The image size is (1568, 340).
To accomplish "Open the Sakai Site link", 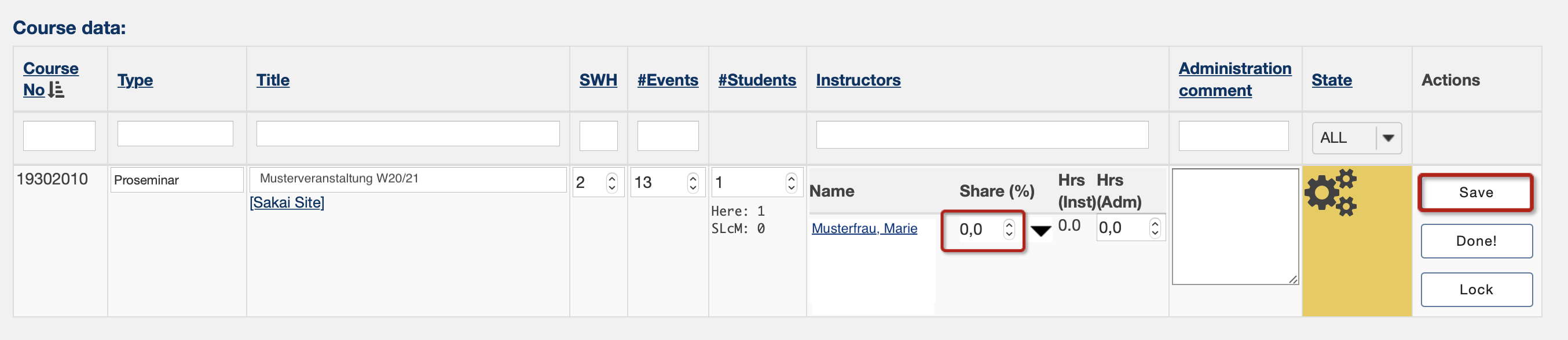I will tap(287, 202).
